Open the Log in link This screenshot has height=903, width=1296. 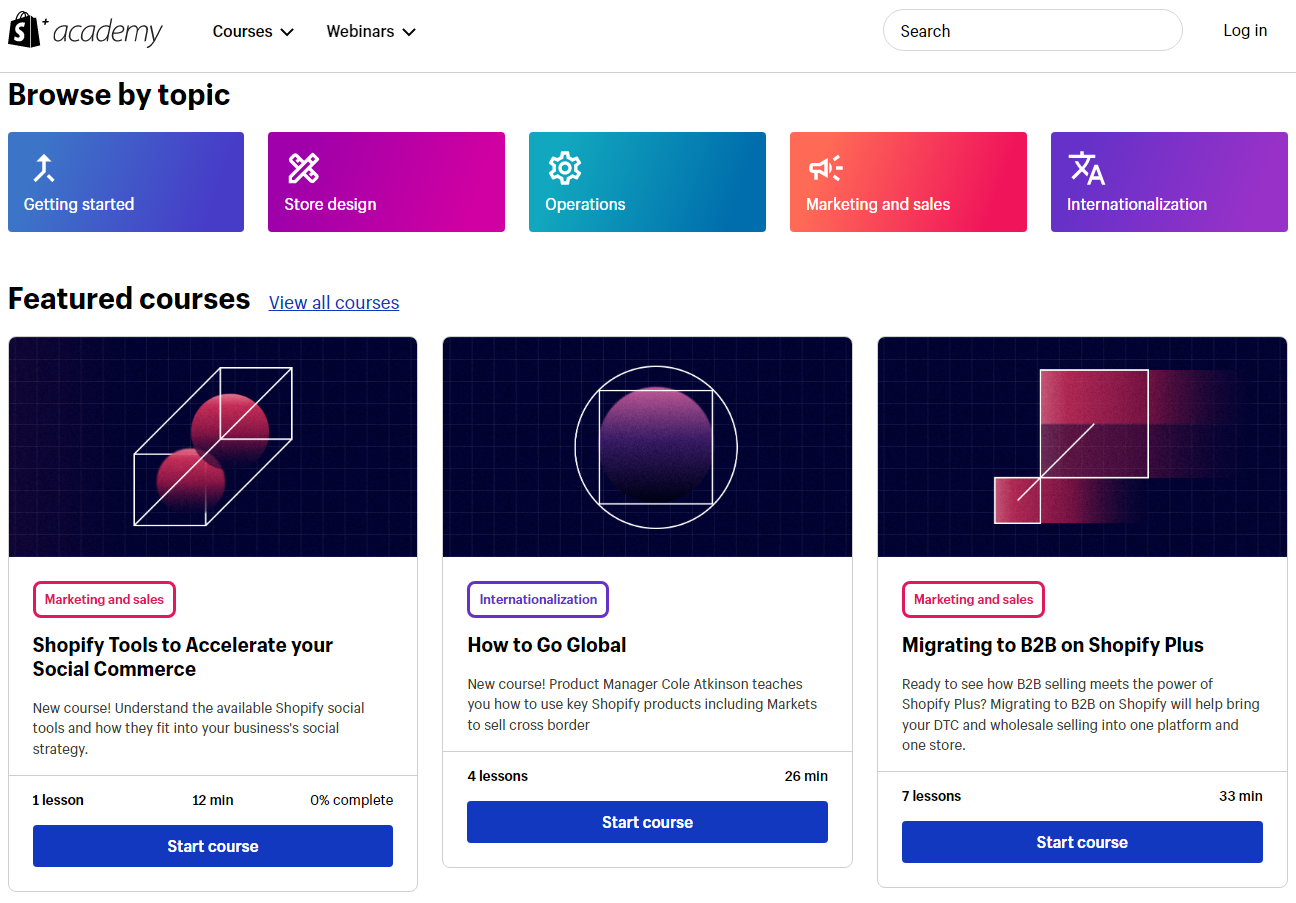(1245, 30)
